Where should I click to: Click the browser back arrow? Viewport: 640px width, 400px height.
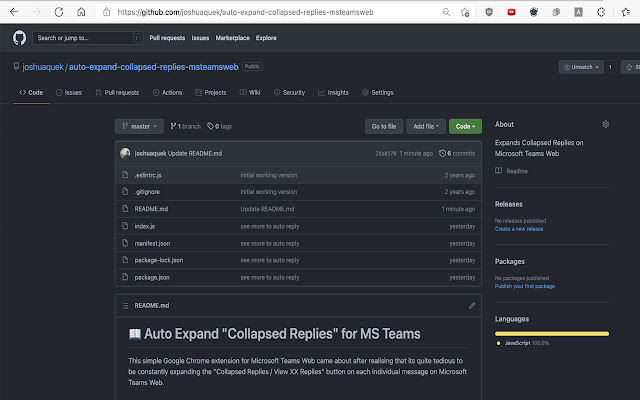(x=15, y=12)
